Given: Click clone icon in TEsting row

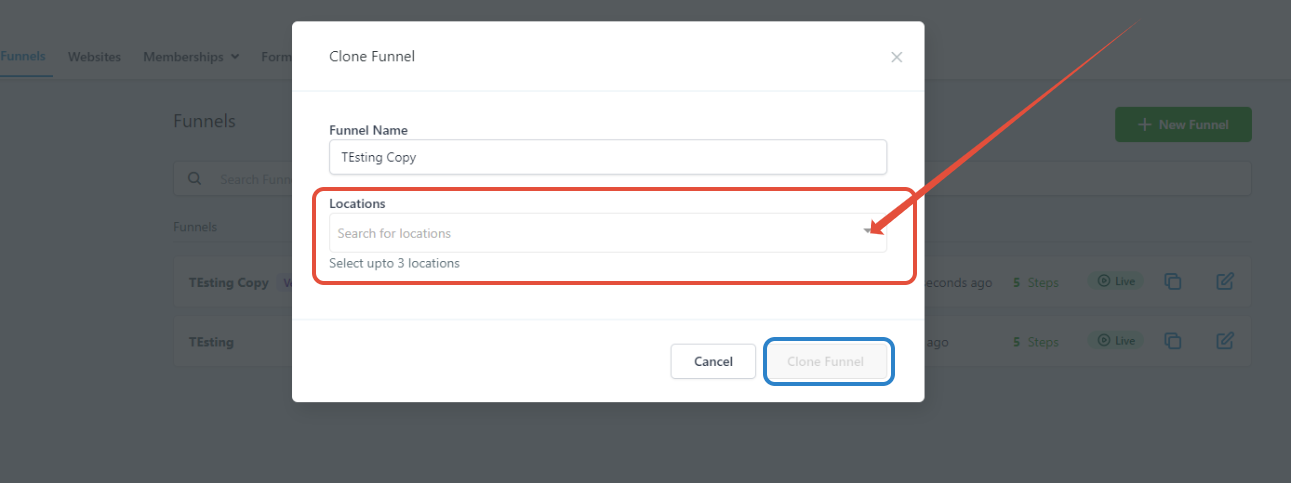Looking at the screenshot, I should point(1173,341).
